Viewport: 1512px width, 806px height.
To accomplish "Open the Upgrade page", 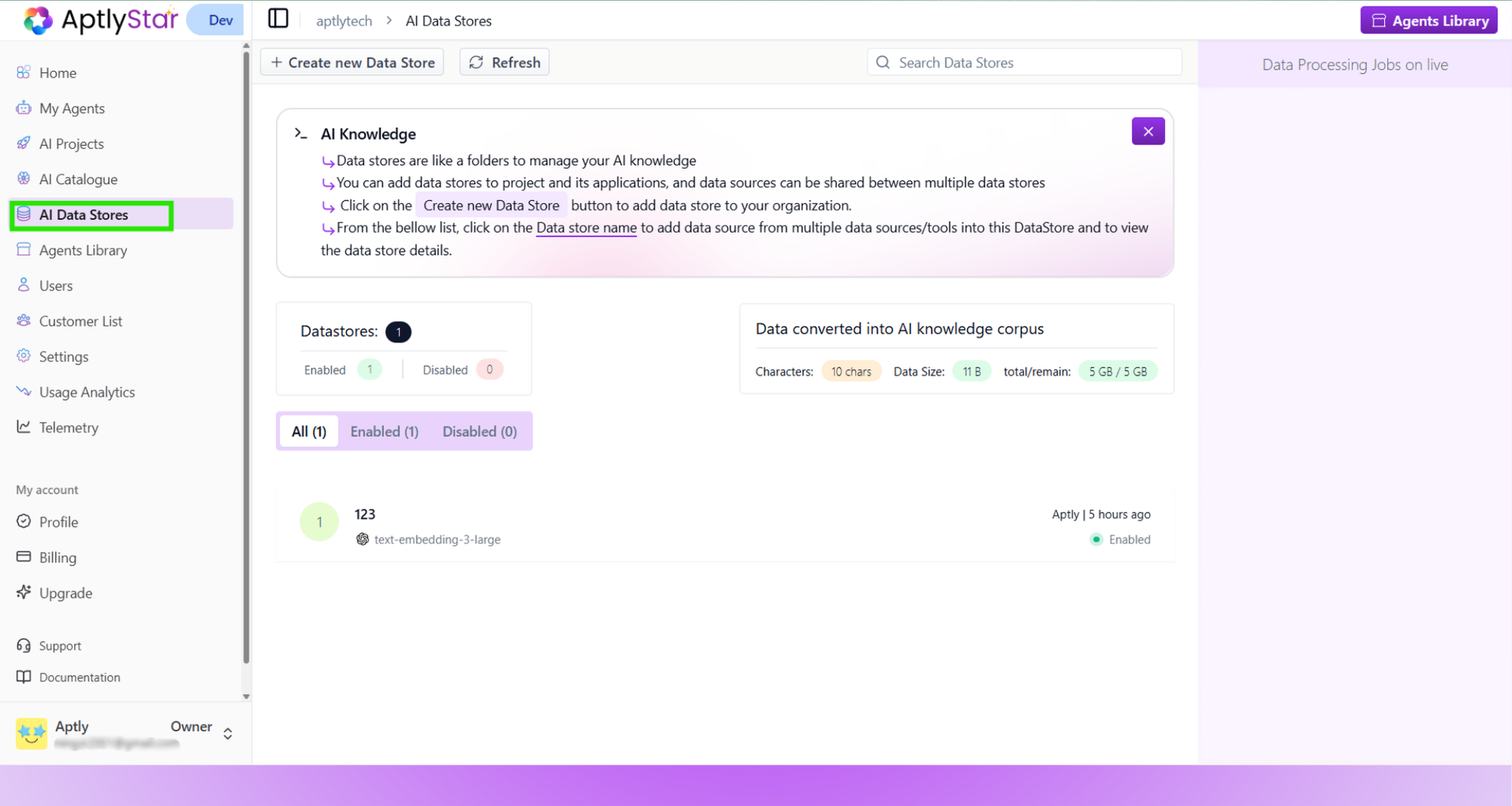I will click(66, 593).
